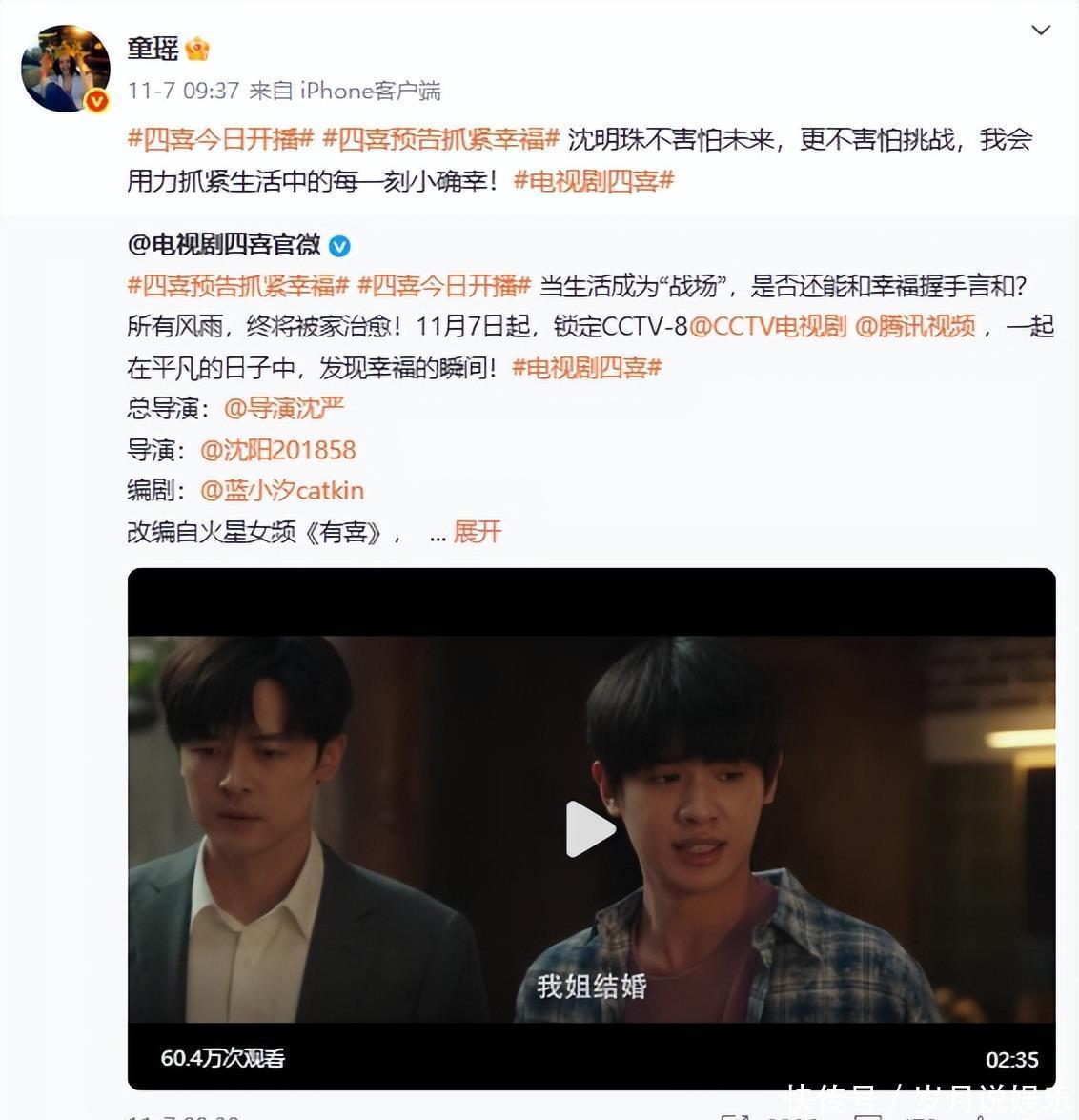Viewport: 1079px width, 1120px height.
Task: Visit director @导演沈严 profile
Action: 284,408
